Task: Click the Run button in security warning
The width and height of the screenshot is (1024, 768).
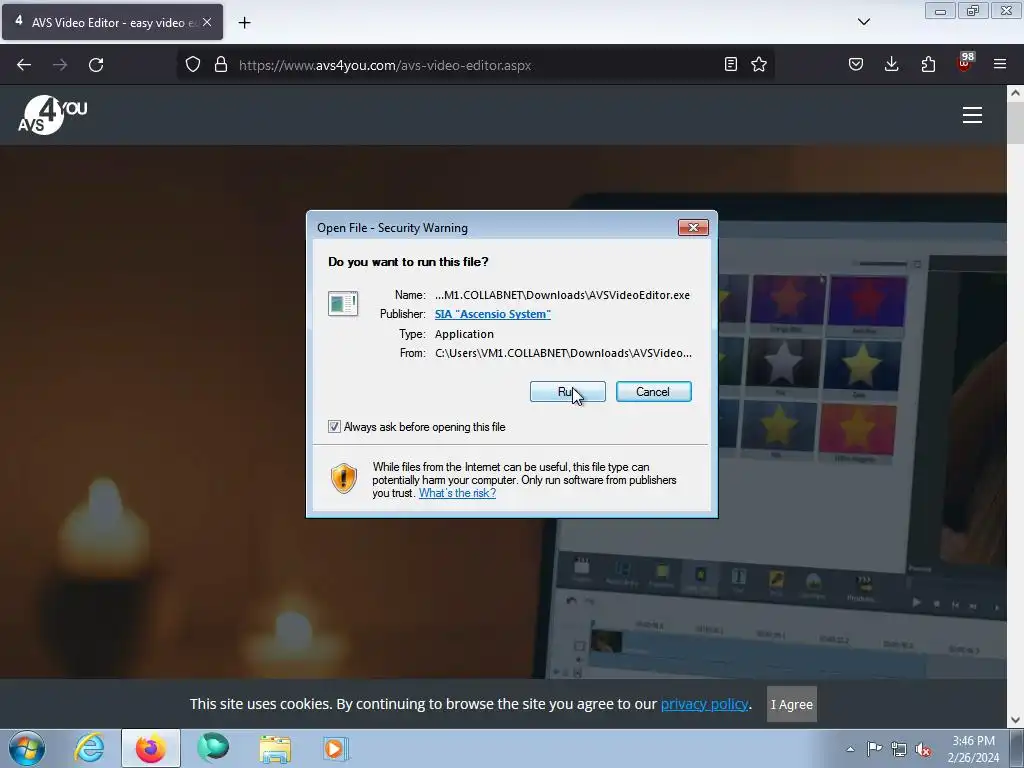Action: [568, 392]
